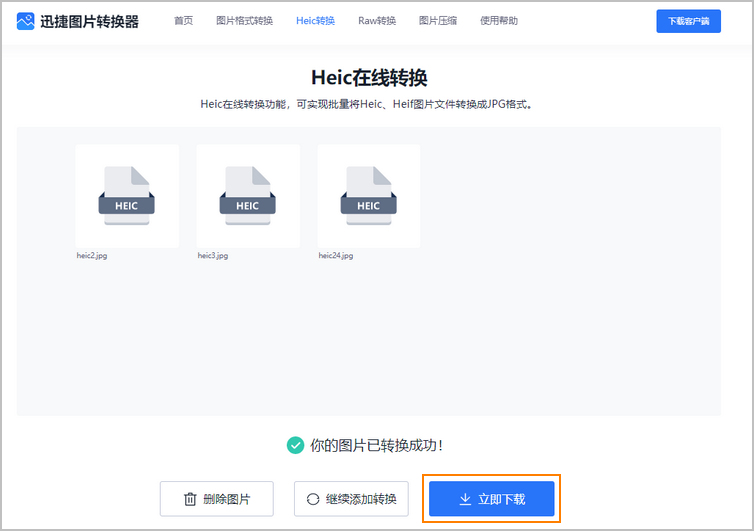The height and width of the screenshot is (531, 754).
Task: Click the 立即下载 button
Action: (x=491, y=499)
